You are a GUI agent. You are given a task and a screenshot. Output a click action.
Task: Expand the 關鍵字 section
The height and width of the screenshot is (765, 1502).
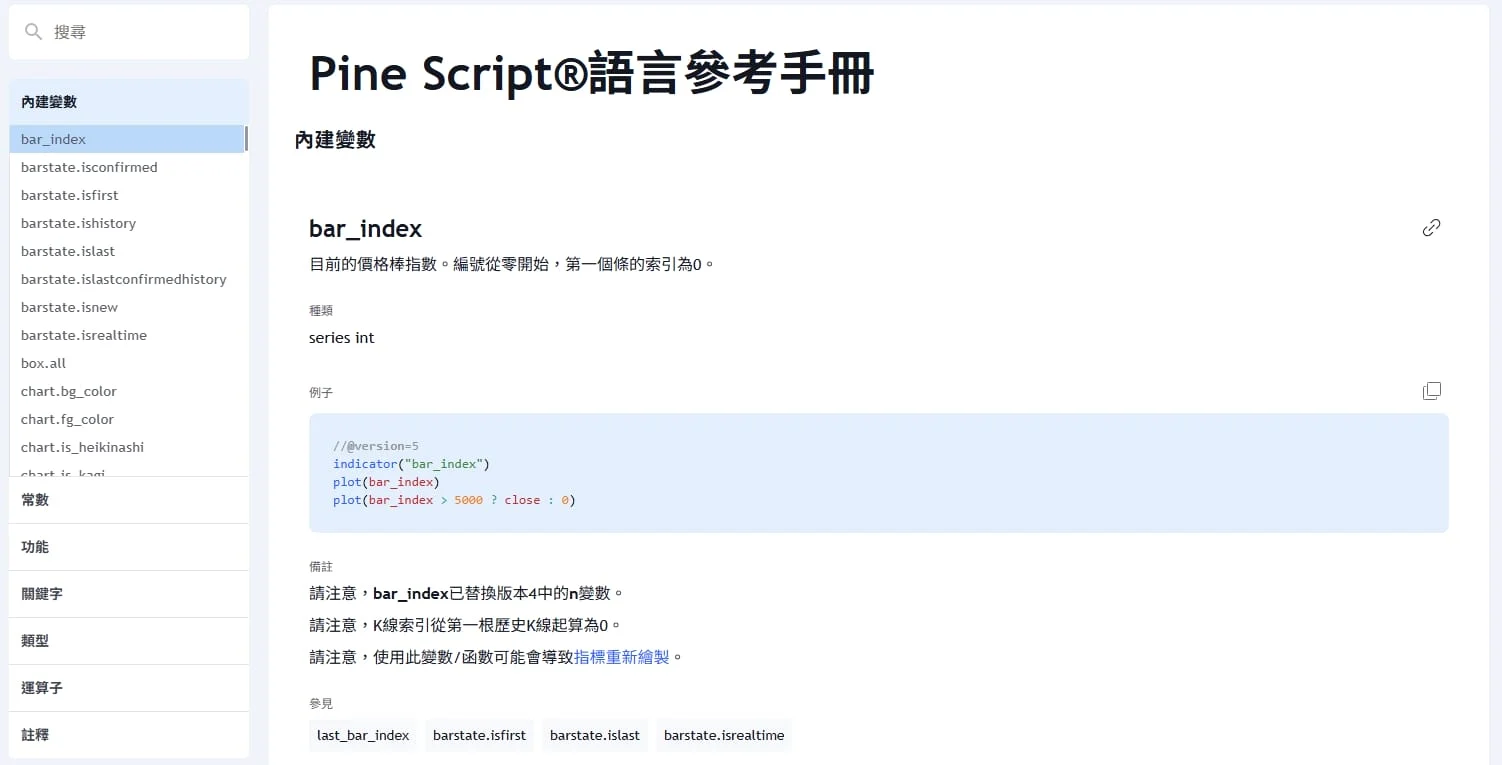point(129,594)
